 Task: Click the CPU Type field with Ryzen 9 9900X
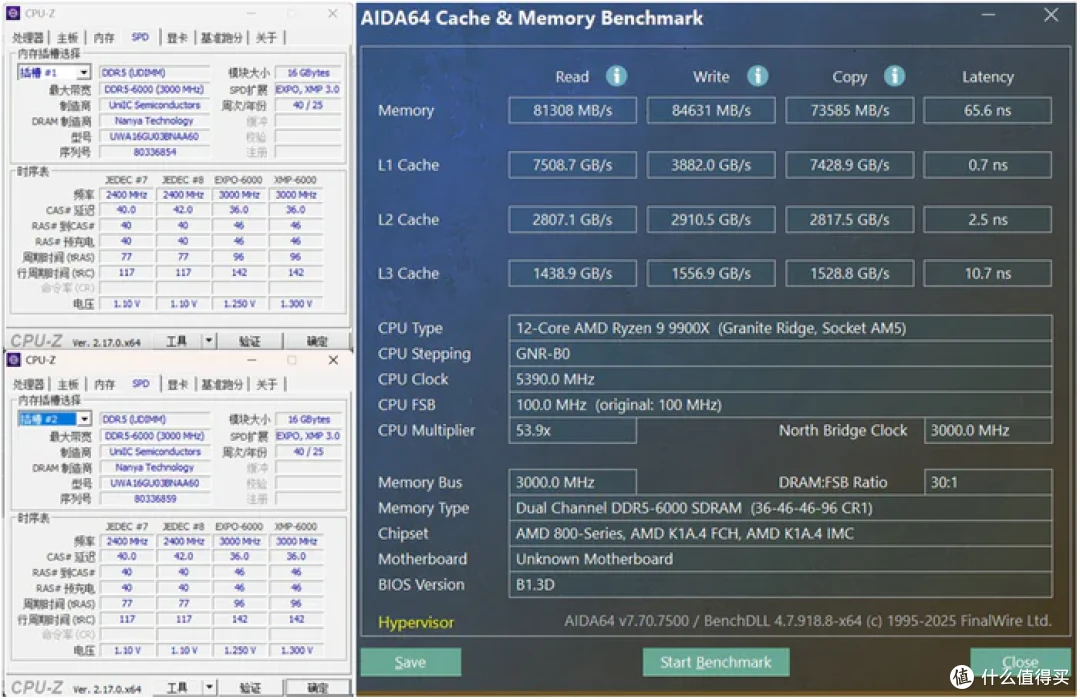click(x=780, y=328)
